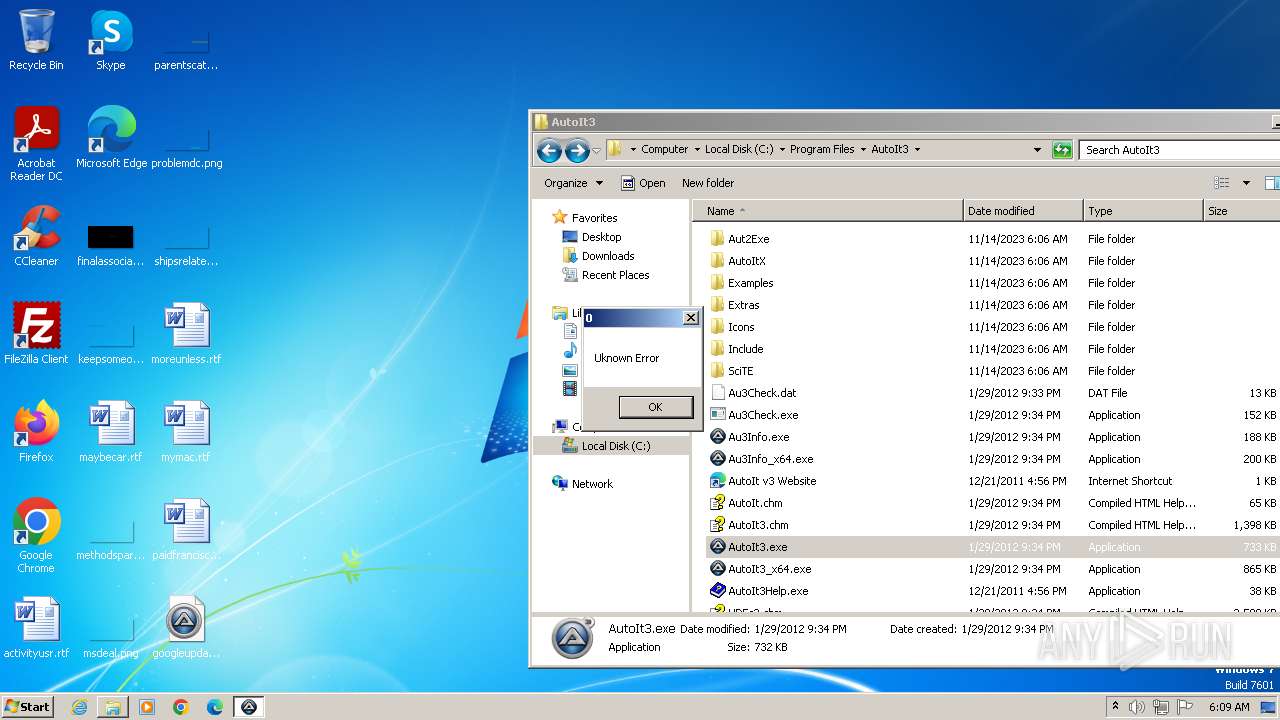Click the change your view icon
The width and height of the screenshot is (1280, 720).
point(1221,183)
